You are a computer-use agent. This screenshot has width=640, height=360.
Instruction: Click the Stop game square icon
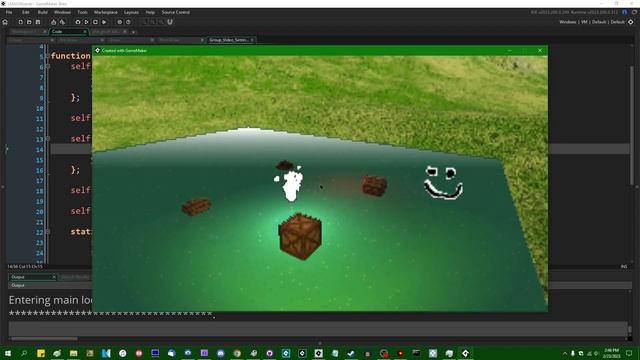pos(95,22)
